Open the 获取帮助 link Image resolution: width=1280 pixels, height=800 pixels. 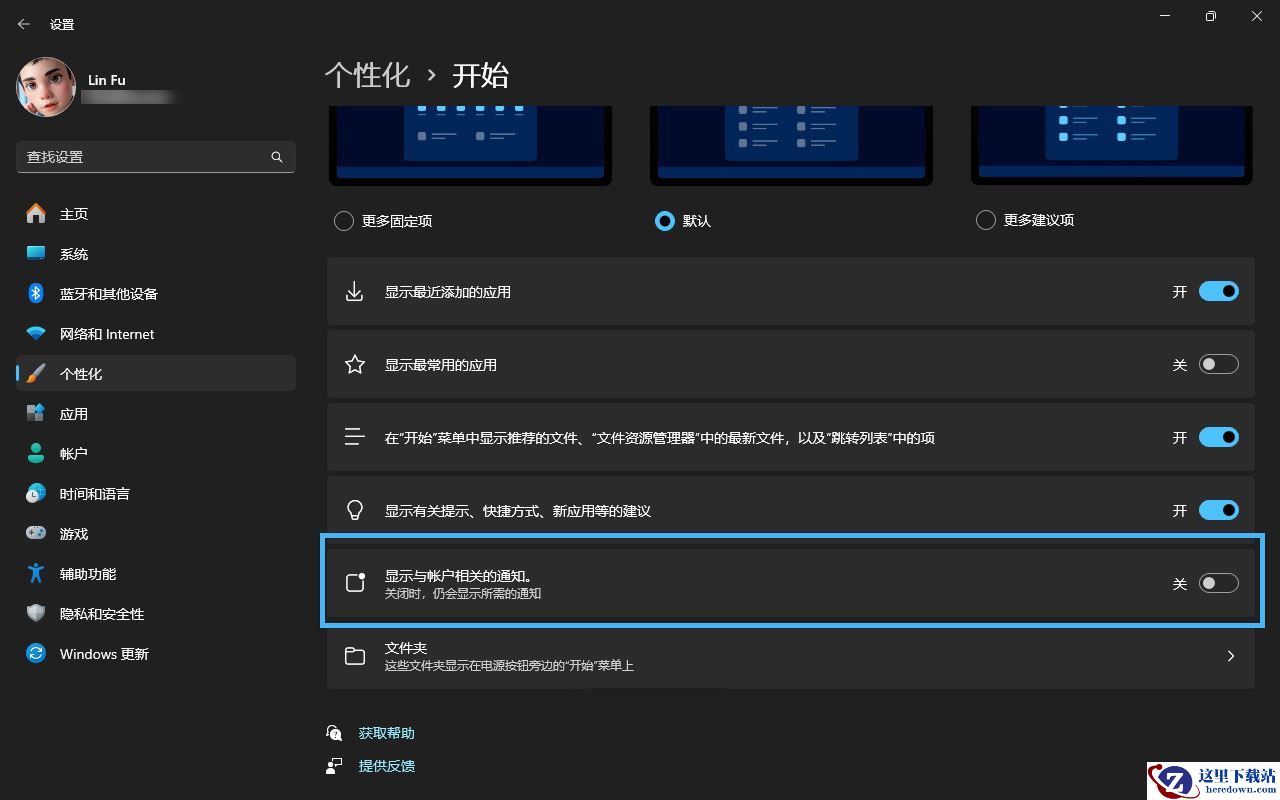(386, 733)
